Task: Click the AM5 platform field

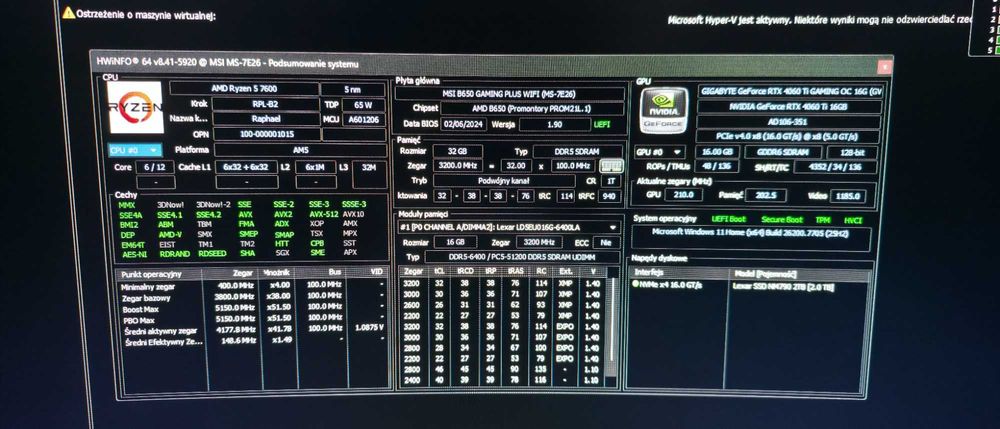Action: [300, 150]
